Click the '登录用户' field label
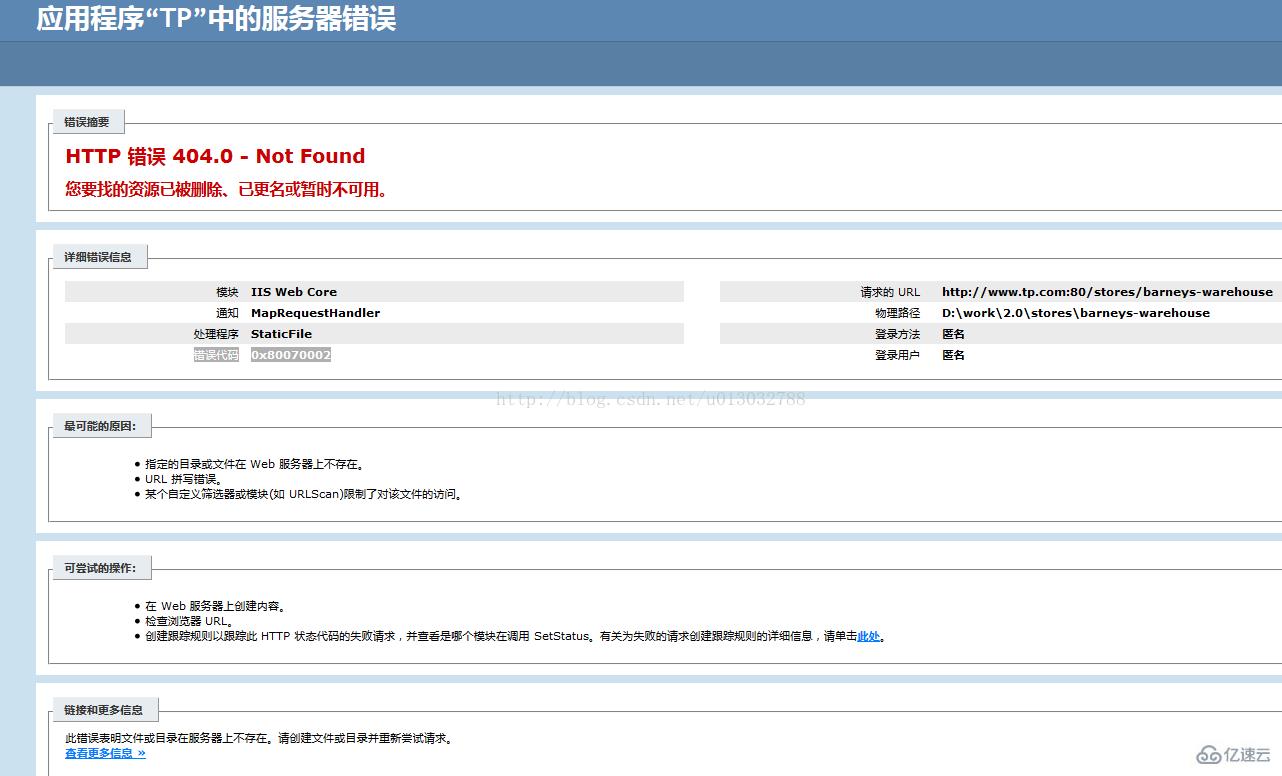The image size is (1282, 776). click(897, 355)
